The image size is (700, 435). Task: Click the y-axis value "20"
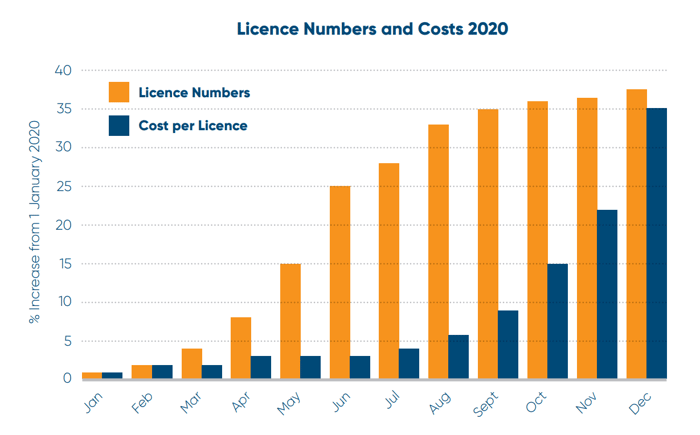pyautogui.click(x=63, y=225)
